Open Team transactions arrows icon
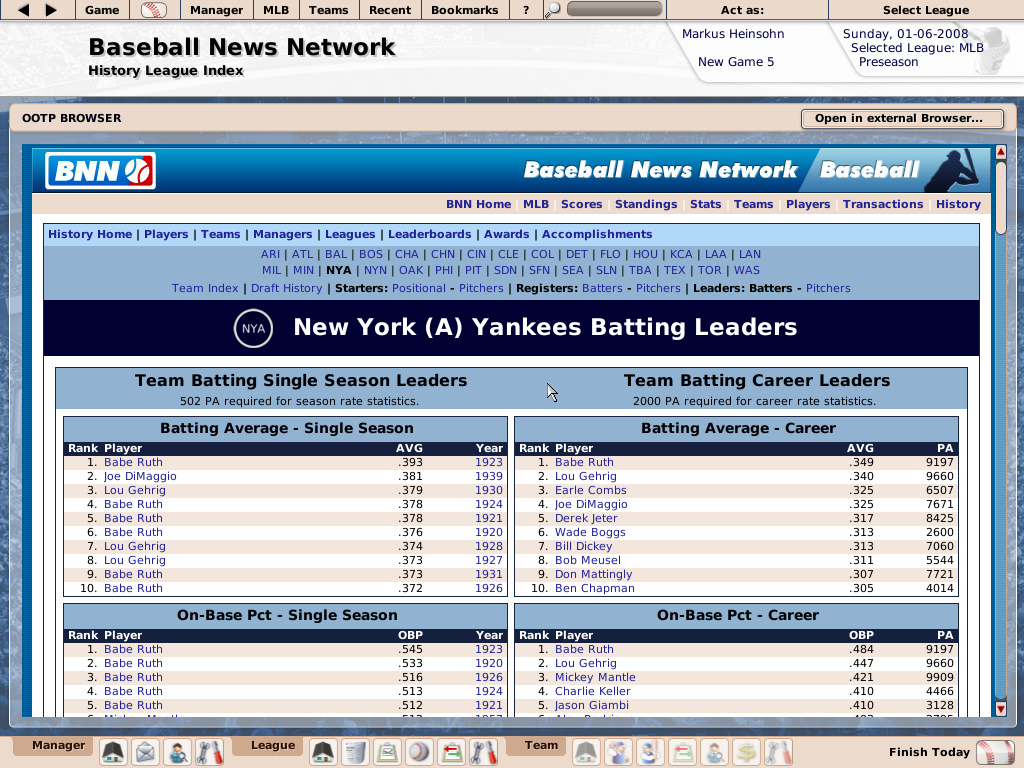 [x=682, y=752]
